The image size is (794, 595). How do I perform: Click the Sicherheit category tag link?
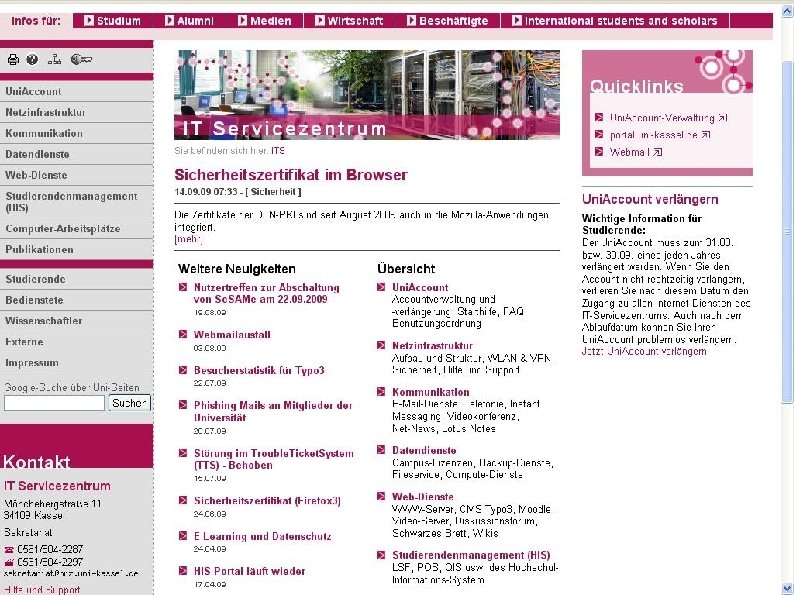(275, 192)
